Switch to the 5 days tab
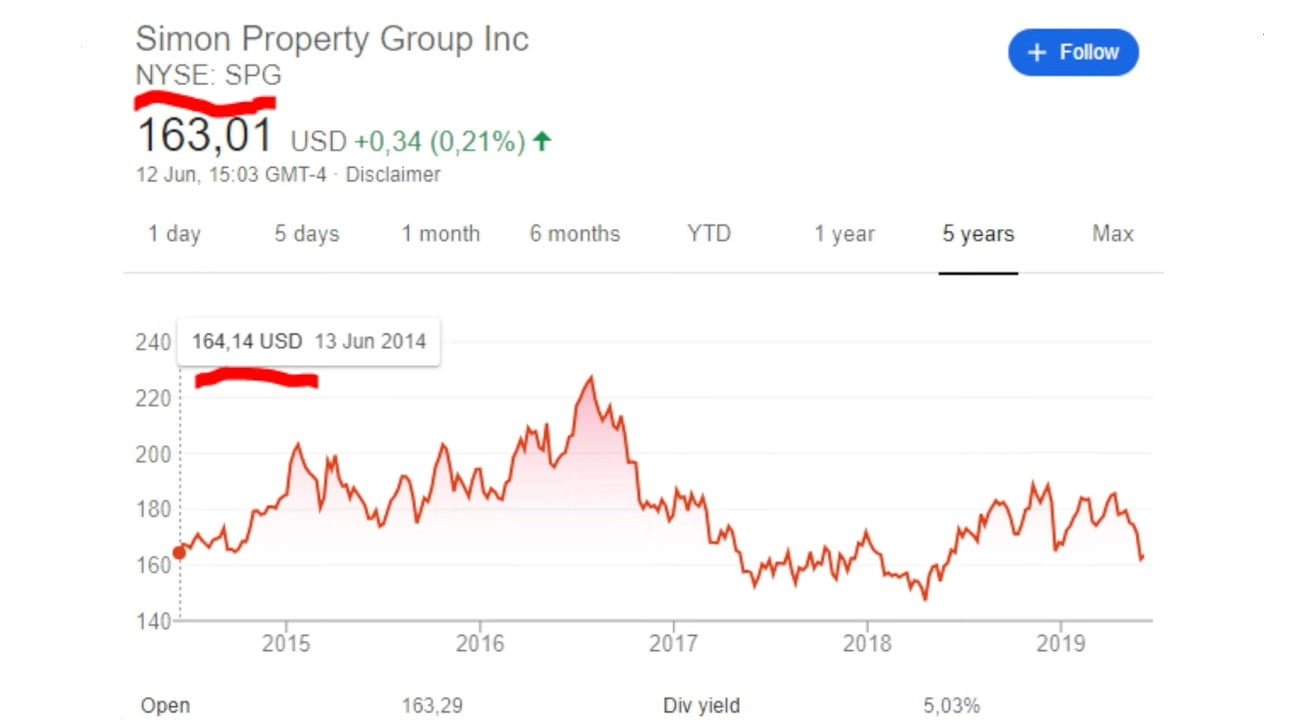The width and height of the screenshot is (1290, 725). 307,234
